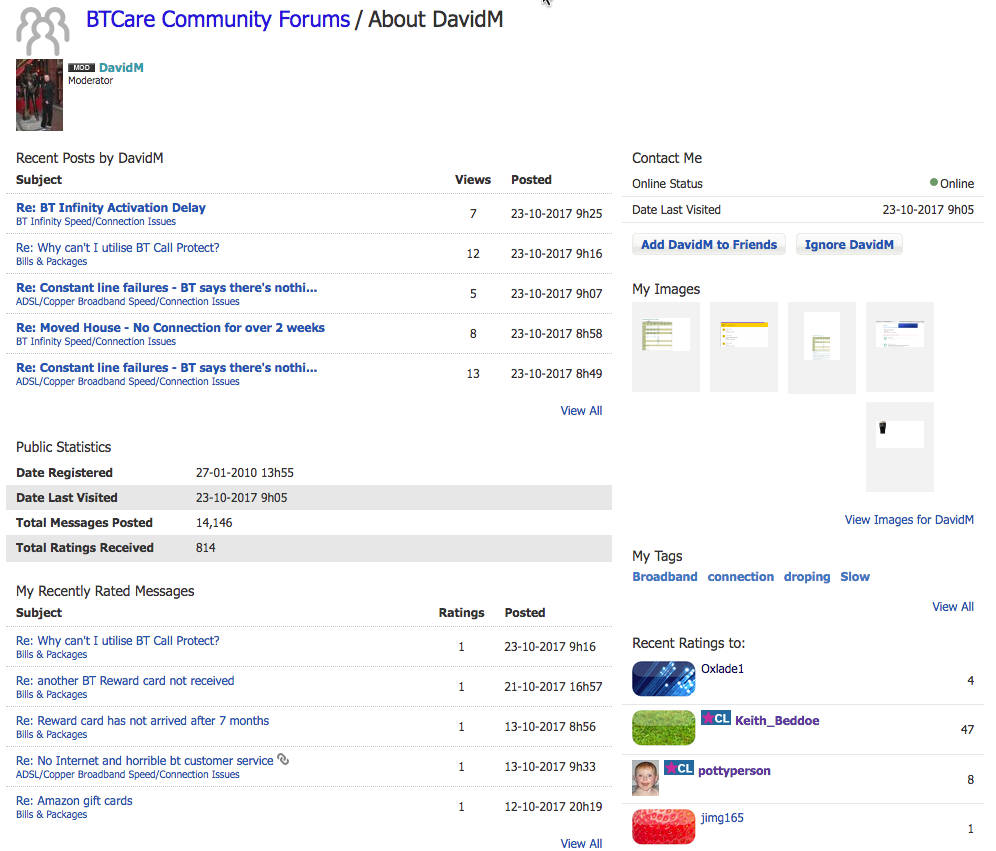The height and width of the screenshot is (851, 996).
Task: Click the community people icon at top left
Action: [x=43, y=30]
